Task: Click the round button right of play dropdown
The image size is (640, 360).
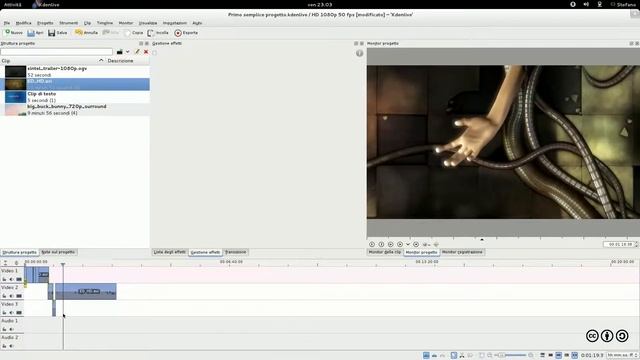Action: [416, 244]
